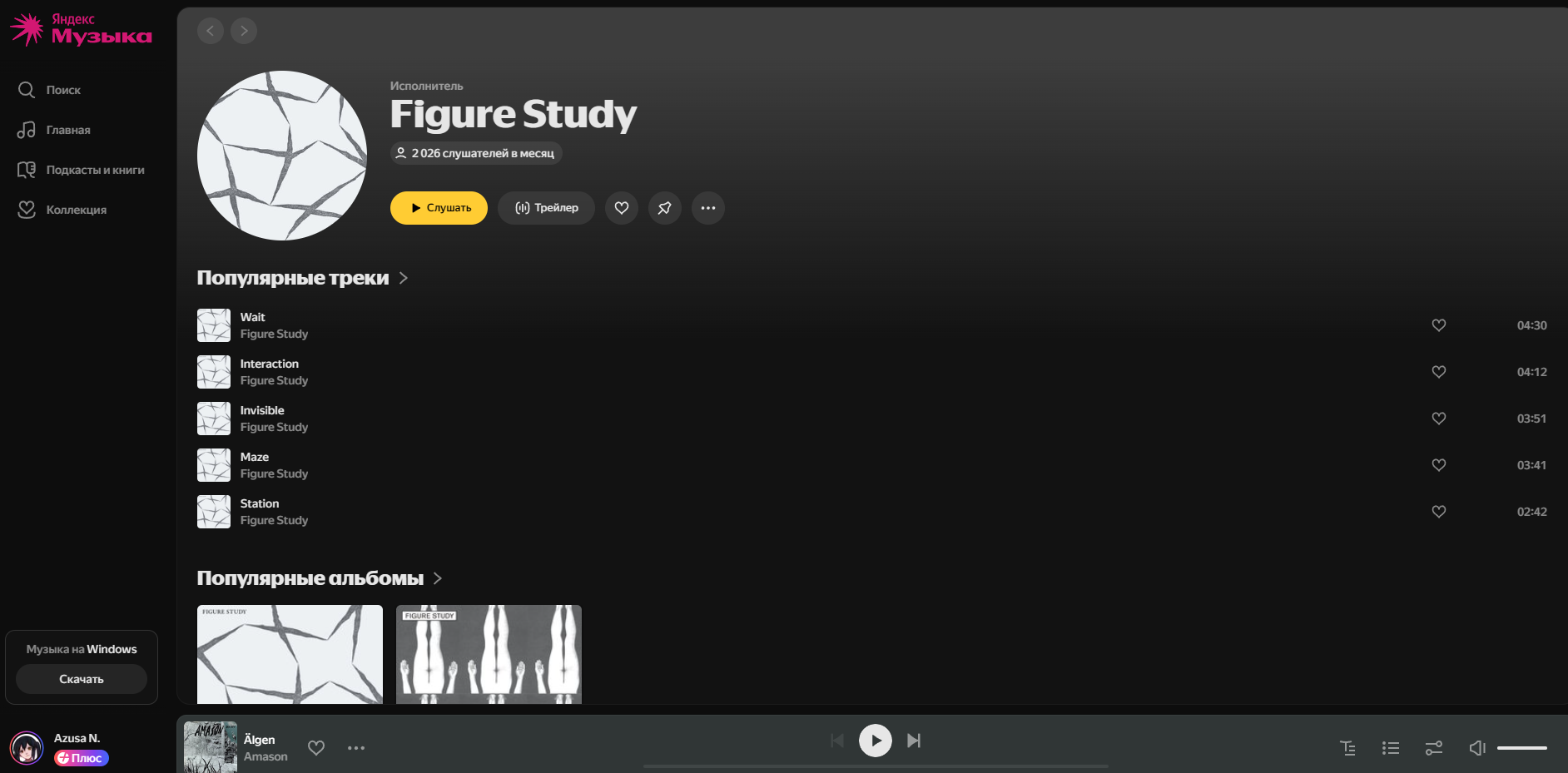Adjust the volume slider
Viewport: 1568px width, 773px height.
click(x=1522, y=748)
